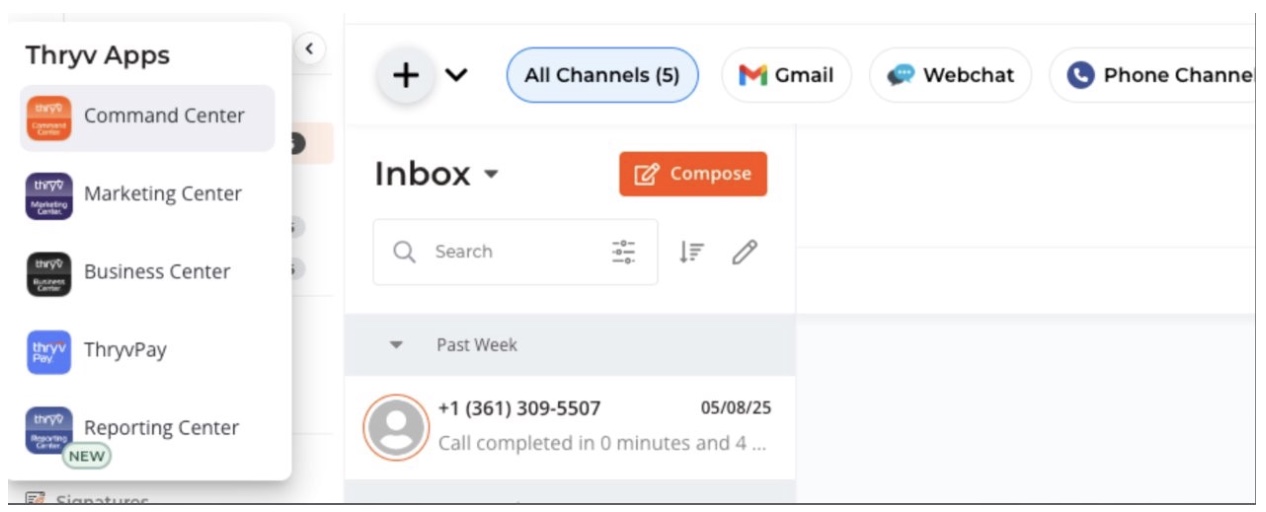The width and height of the screenshot is (1266, 512).
Task: Expand the dropdown arrow beside plus
Action: click(456, 75)
